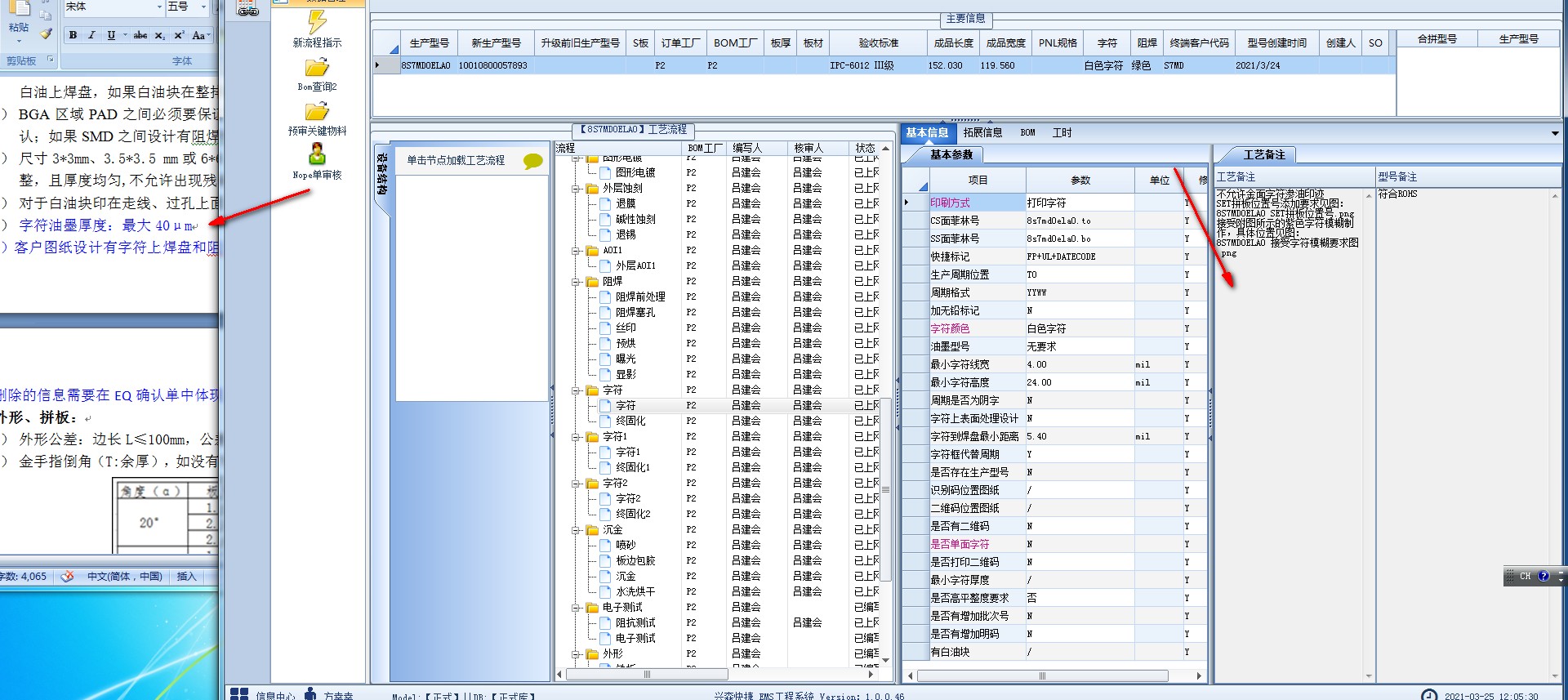1568x700 pixels.
Task: Toggle Italic in the Word ribbon
Action: (x=91, y=35)
